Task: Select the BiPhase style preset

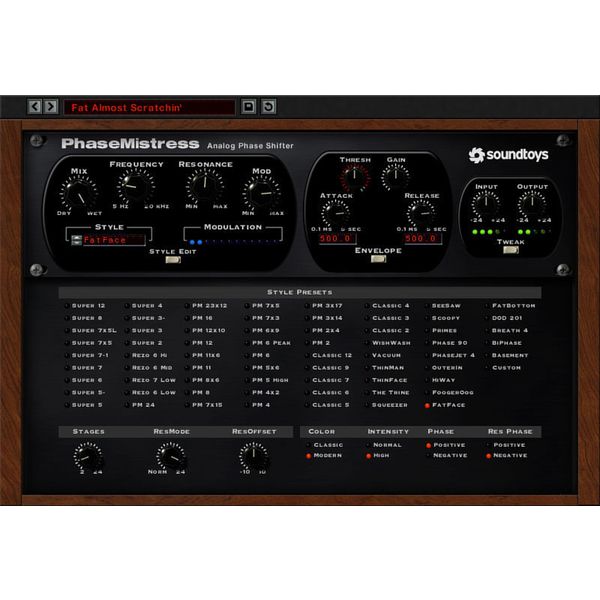Action: click(x=503, y=343)
